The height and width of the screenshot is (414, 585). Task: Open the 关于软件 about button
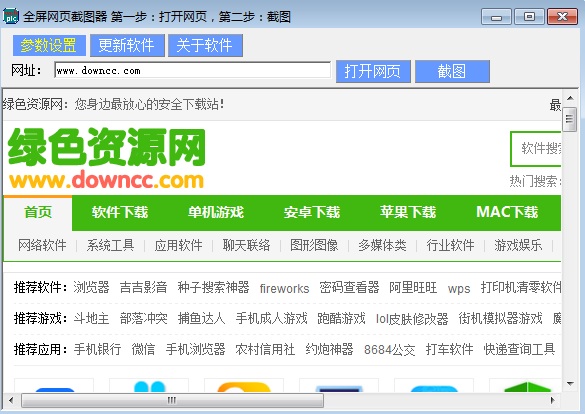205,46
